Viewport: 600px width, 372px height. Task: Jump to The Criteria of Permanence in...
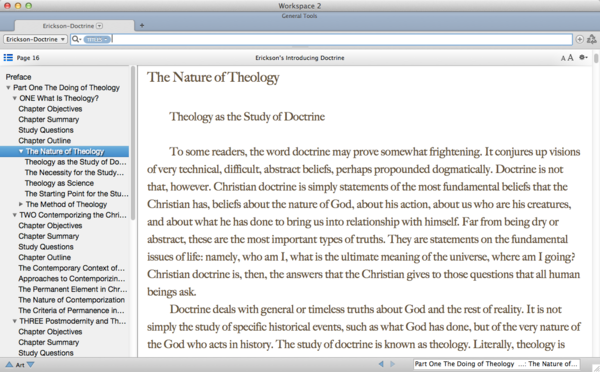click(71, 310)
